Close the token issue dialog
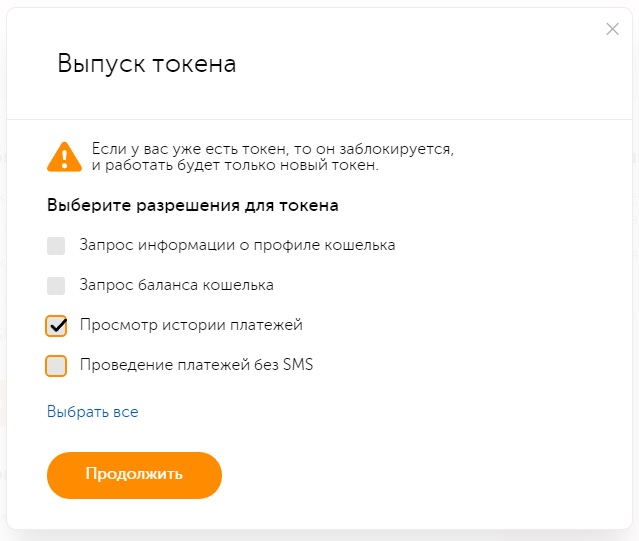This screenshot has height=541, width=639. tap(613, 29)
